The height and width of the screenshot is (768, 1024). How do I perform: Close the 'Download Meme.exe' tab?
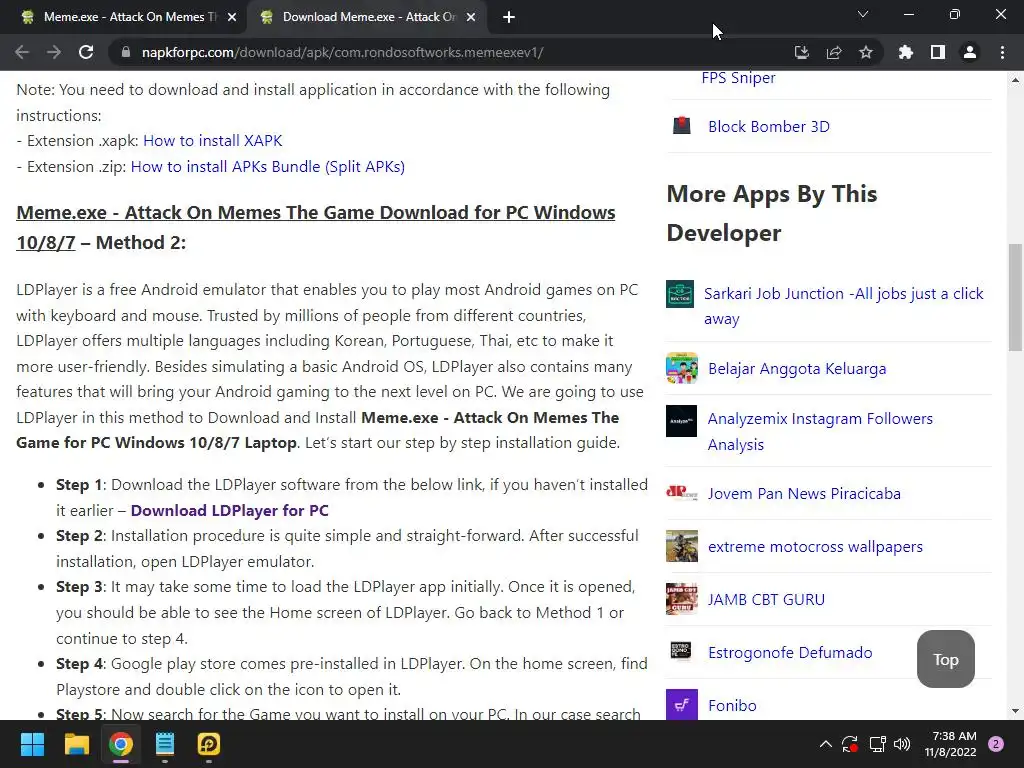tap(471, 18)
